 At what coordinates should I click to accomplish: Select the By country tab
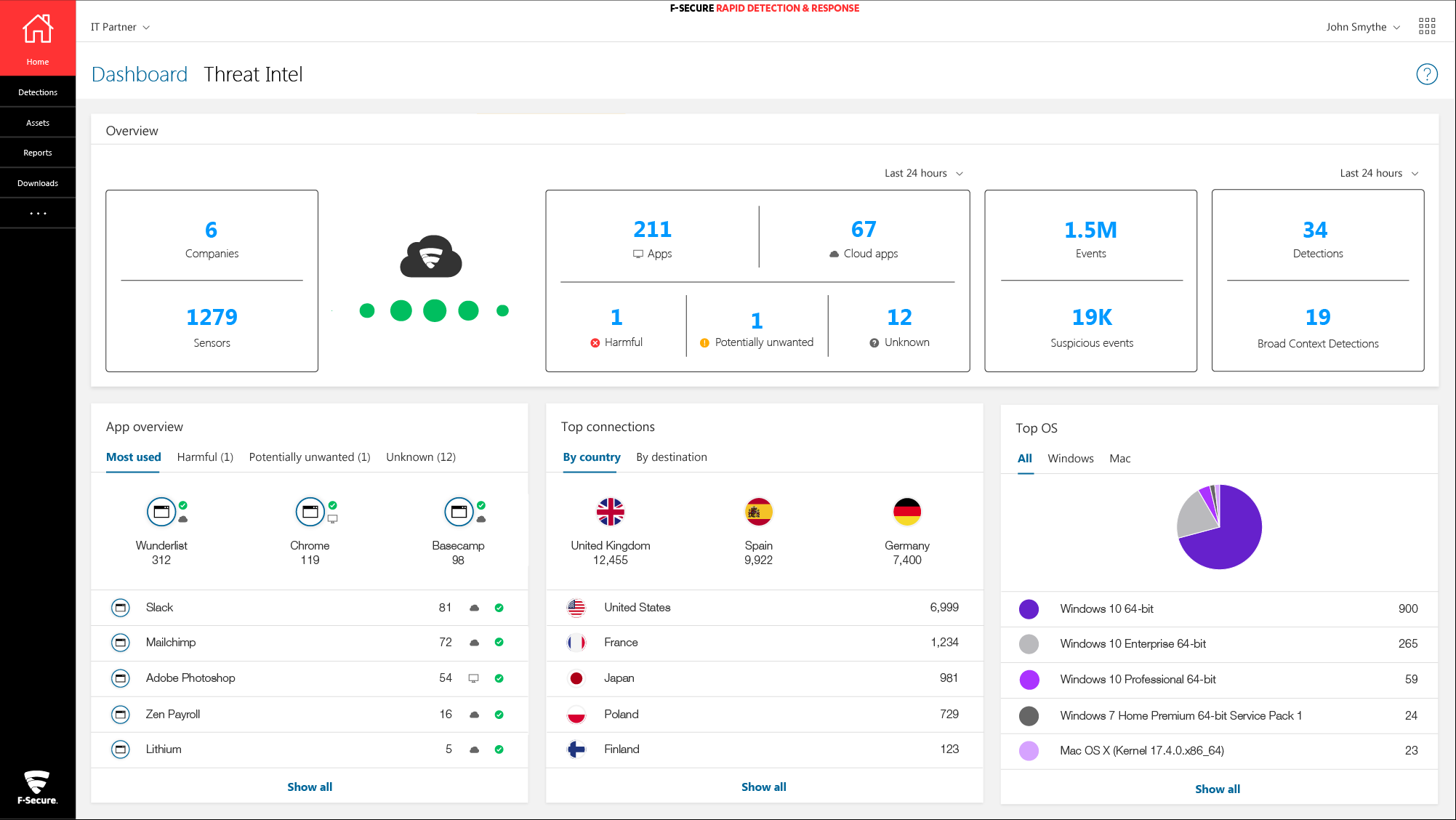tap(592, 457)
